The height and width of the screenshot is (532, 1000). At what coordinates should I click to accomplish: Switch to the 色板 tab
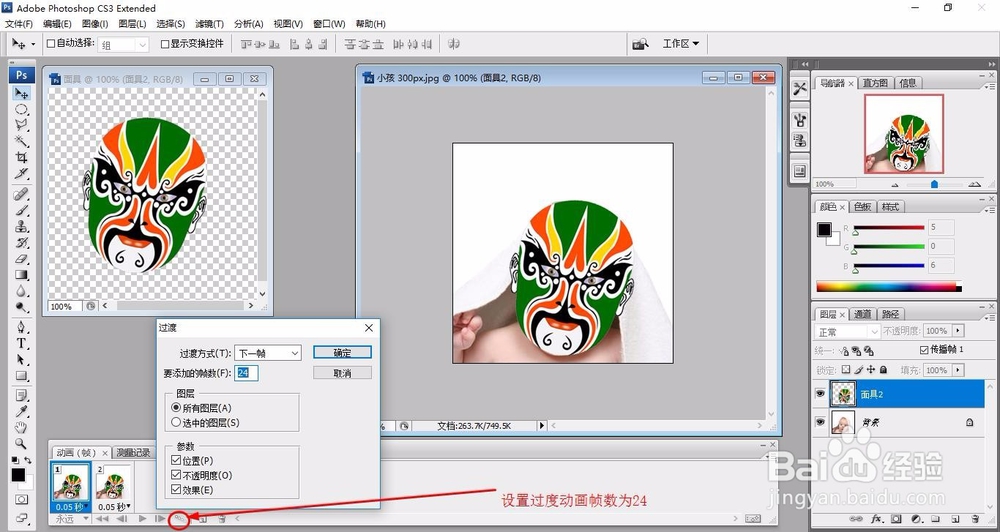coord(862,207)
